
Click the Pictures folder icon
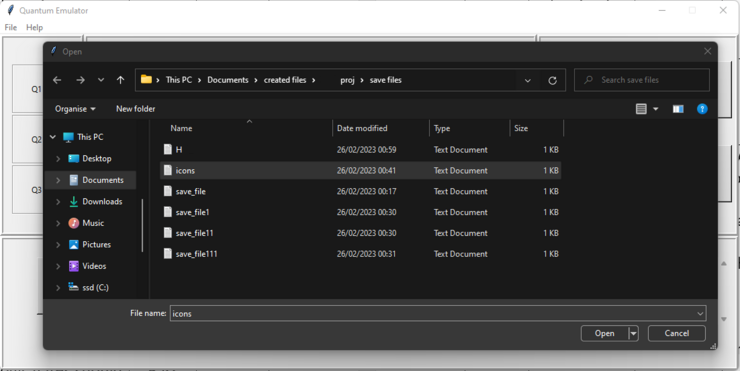(74, 245)
